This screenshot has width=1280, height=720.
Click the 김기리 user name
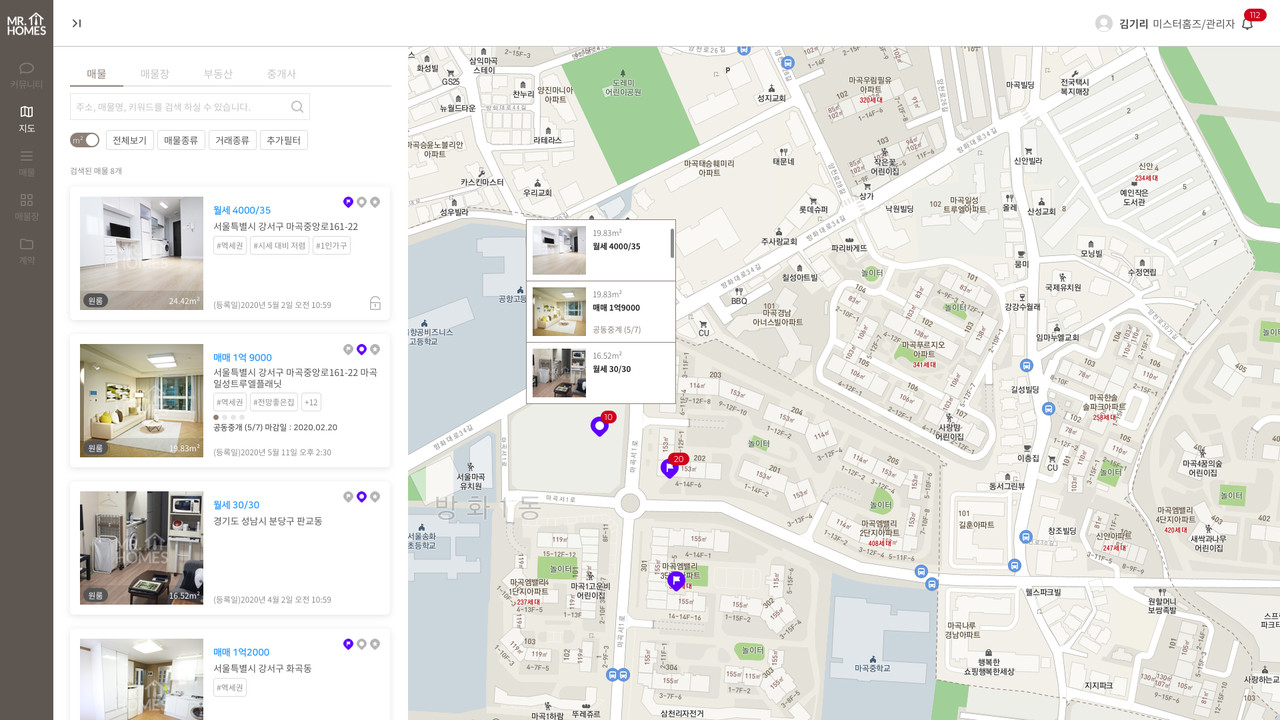coord(1133,24)
